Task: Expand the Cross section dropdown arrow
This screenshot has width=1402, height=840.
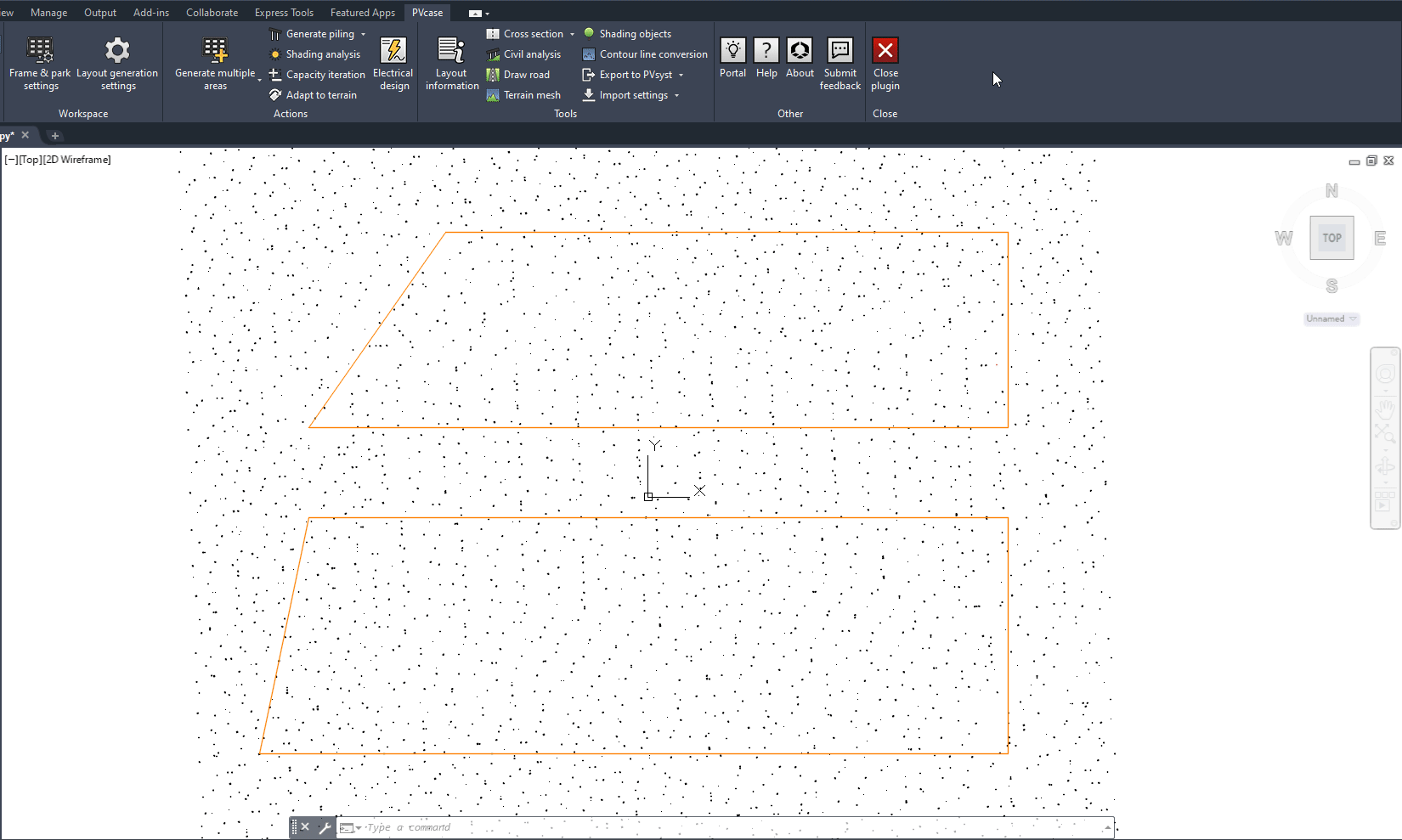Action: click(572, 35)
